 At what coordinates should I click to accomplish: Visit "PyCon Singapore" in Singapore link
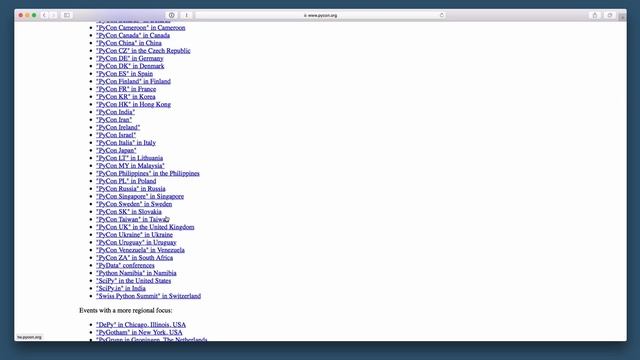coord(140,196)
